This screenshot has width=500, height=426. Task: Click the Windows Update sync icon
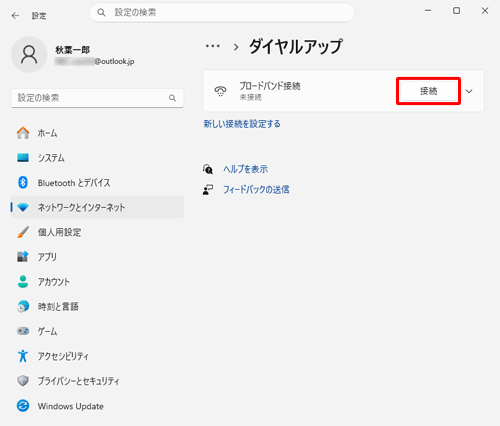(x=23, y=406)
